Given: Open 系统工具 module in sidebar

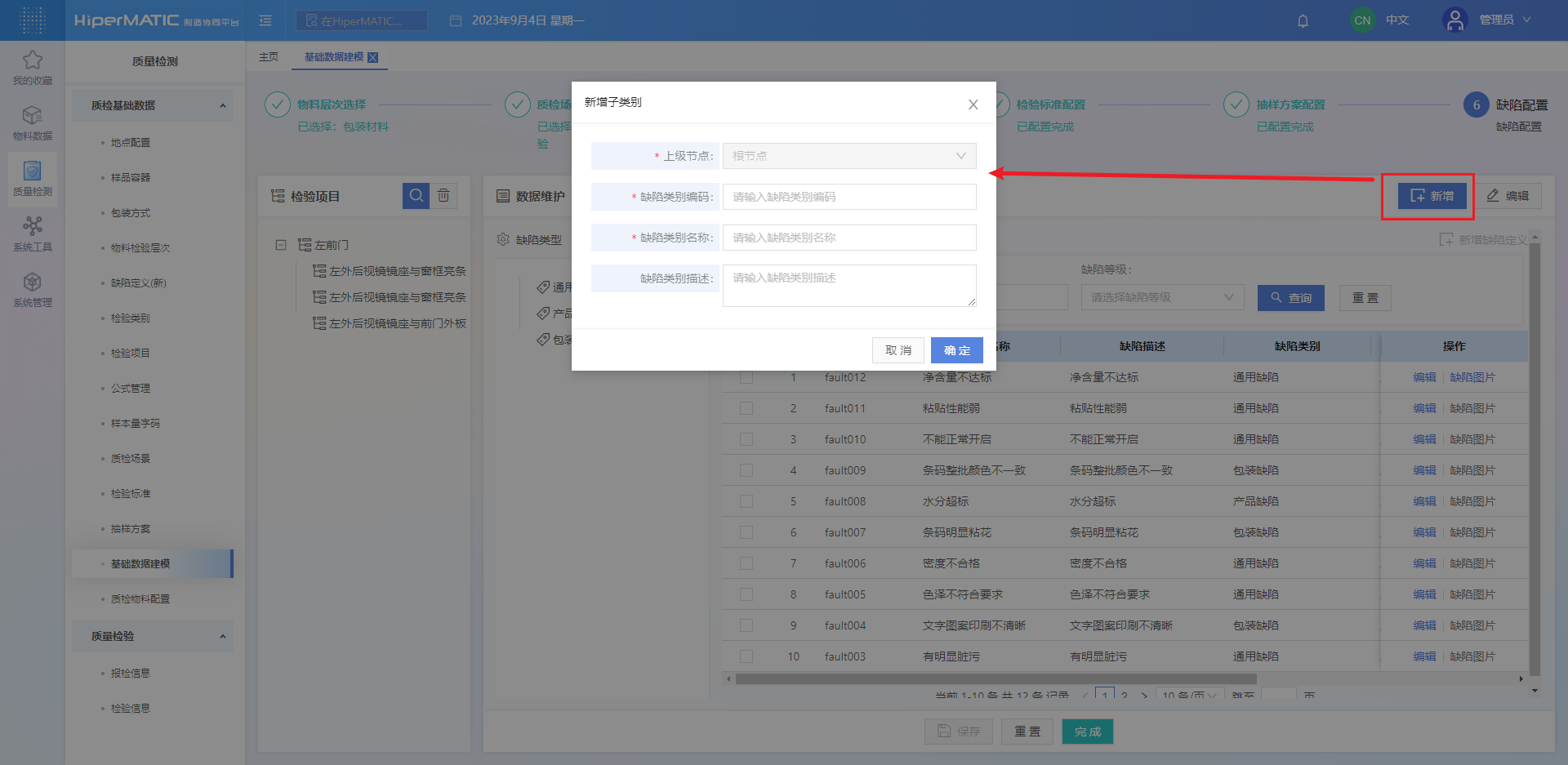Looking at the screenshot, I should 33,234.
